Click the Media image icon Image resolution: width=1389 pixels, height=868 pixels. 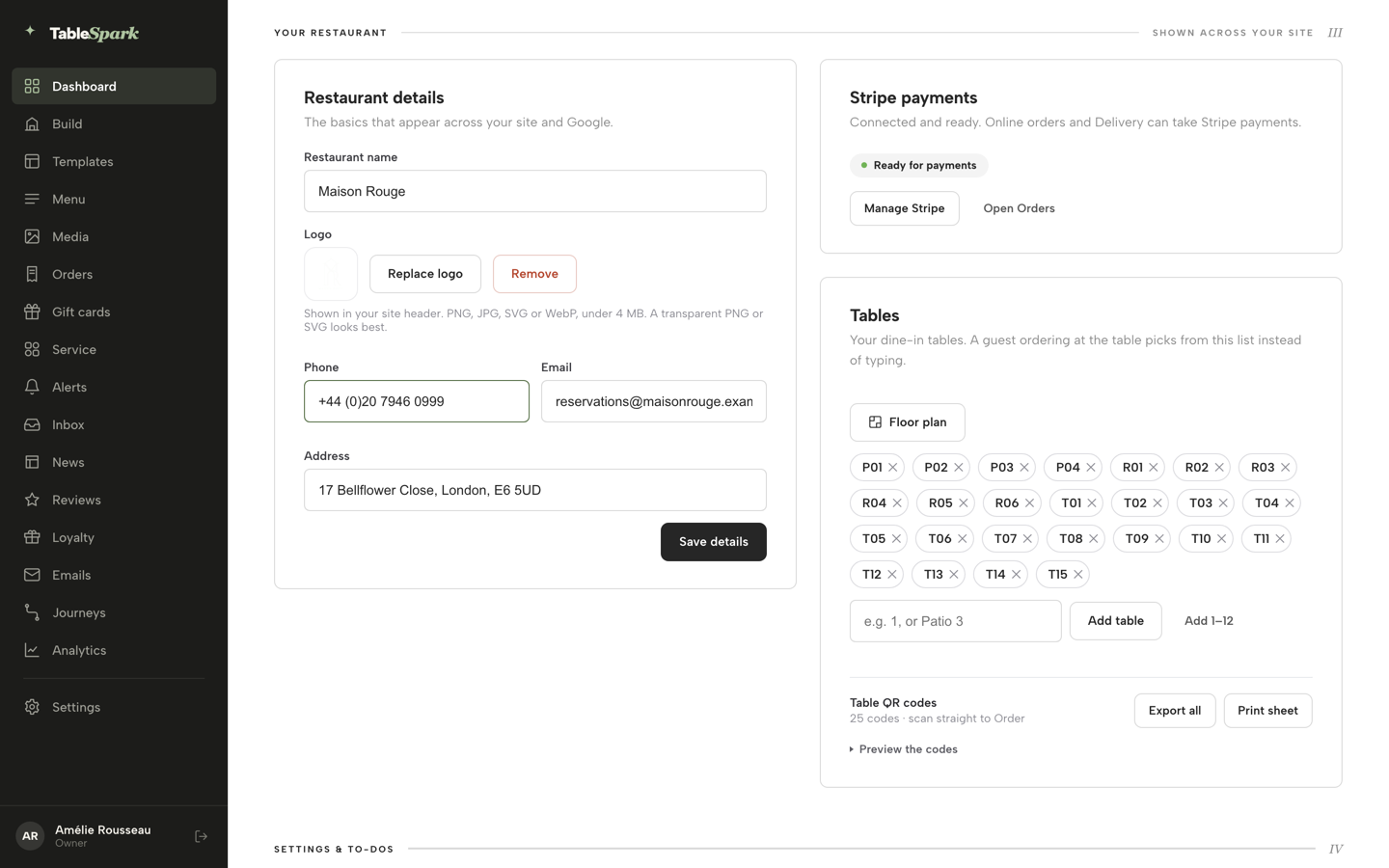coord(32,236)
